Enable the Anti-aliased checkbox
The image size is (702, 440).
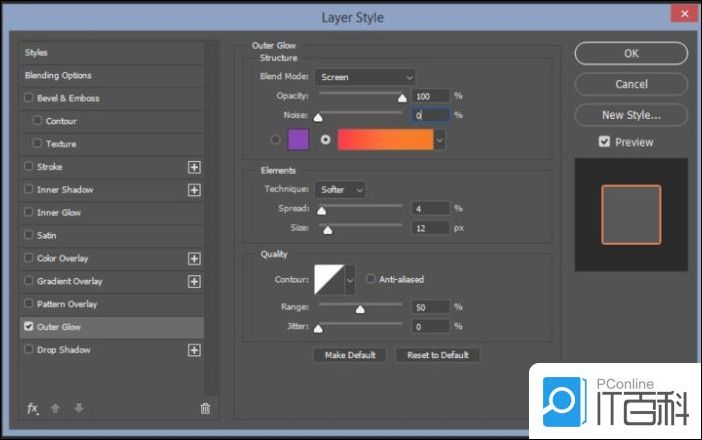pos(371,279)
